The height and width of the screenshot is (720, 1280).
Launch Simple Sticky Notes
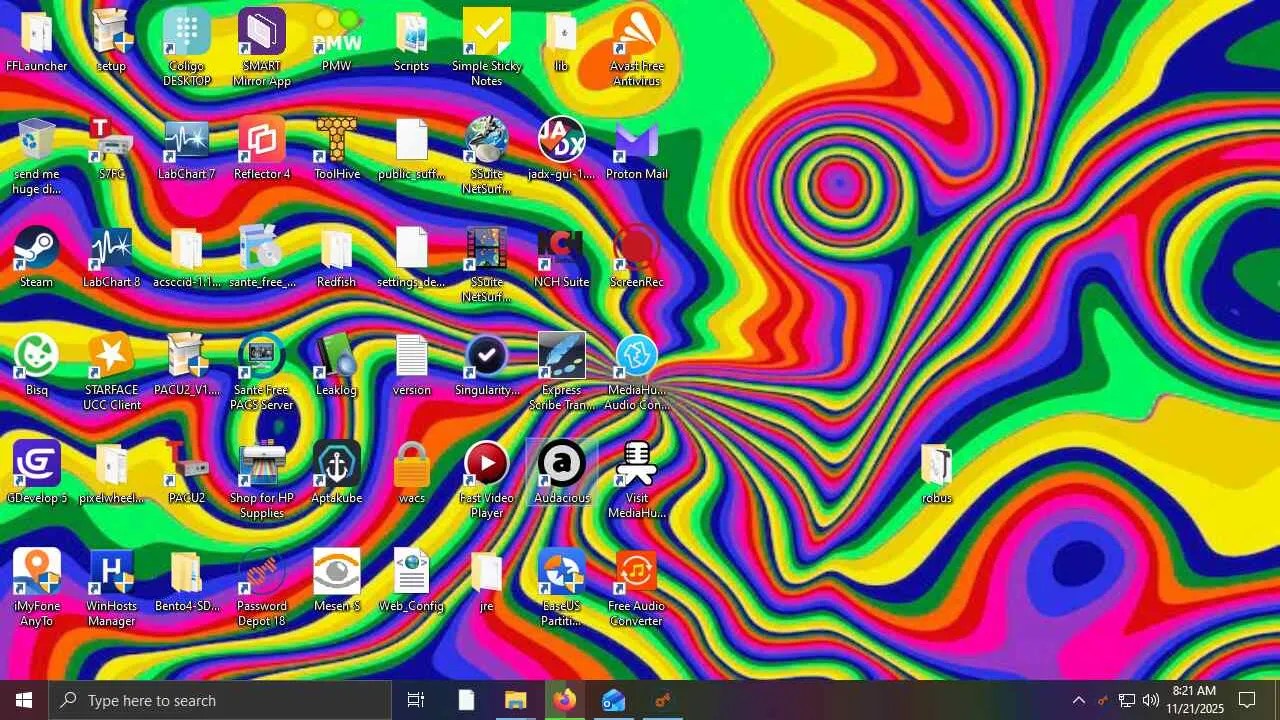pos(487,49)
